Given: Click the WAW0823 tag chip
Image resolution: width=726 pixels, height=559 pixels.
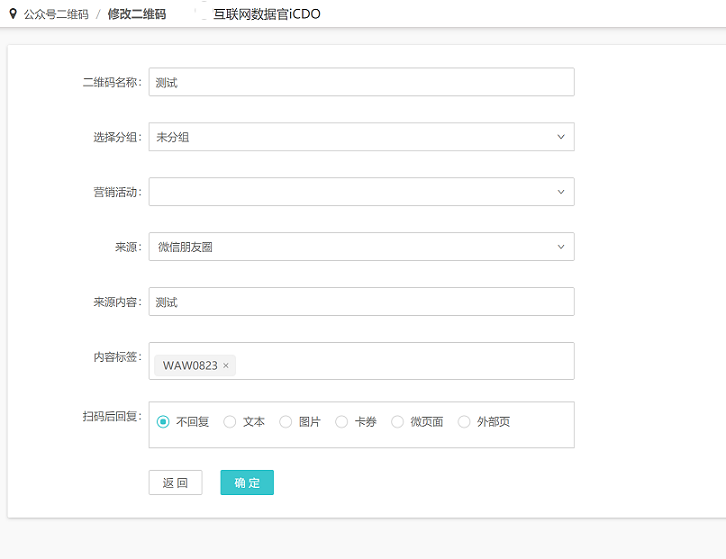Looking at the screenshot, I should pyautogui.click(x=189, y=366).
